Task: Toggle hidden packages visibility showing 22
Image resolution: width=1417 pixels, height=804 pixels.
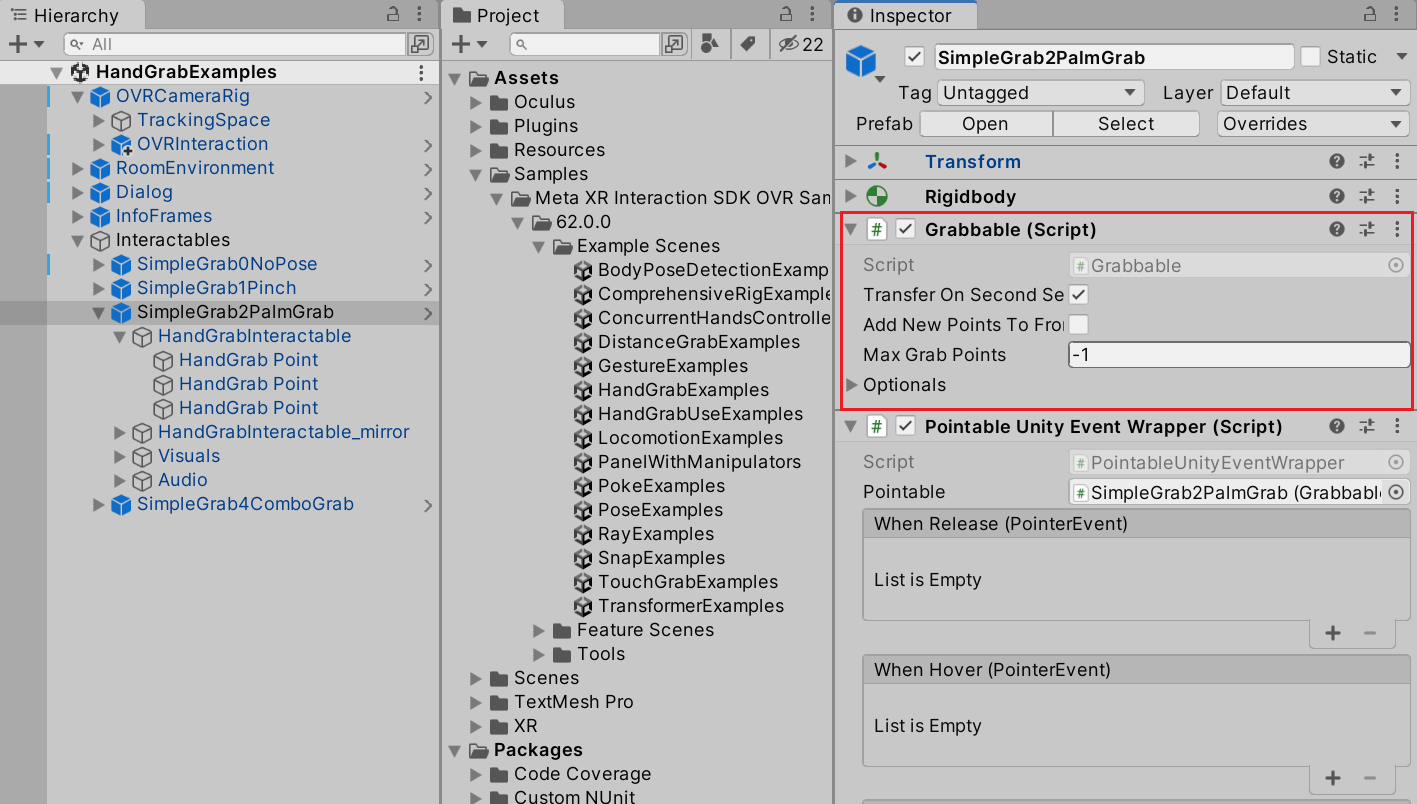Action: coord(801,44)
